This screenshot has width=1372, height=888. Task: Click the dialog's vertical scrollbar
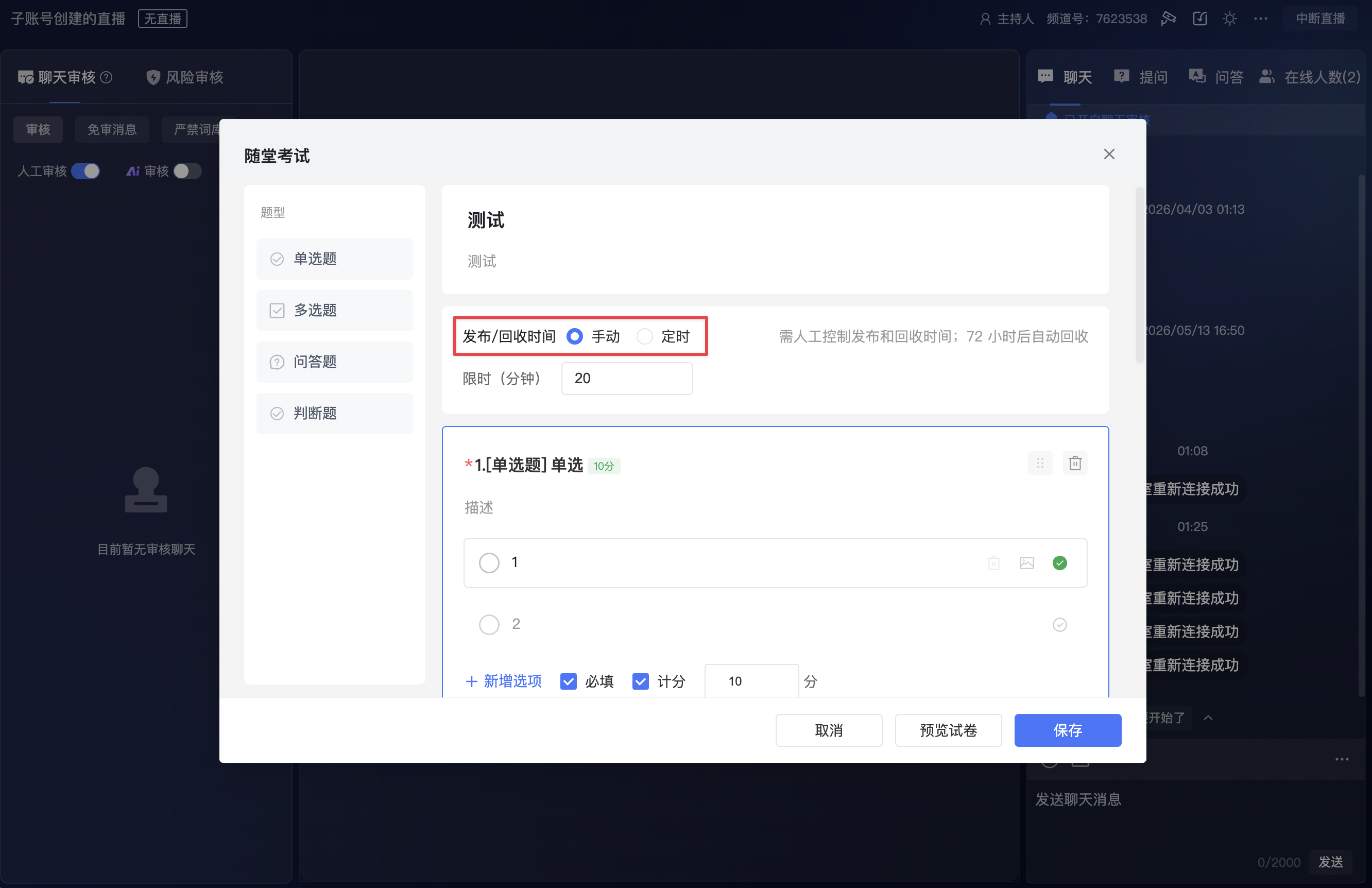coord(1139,275)
